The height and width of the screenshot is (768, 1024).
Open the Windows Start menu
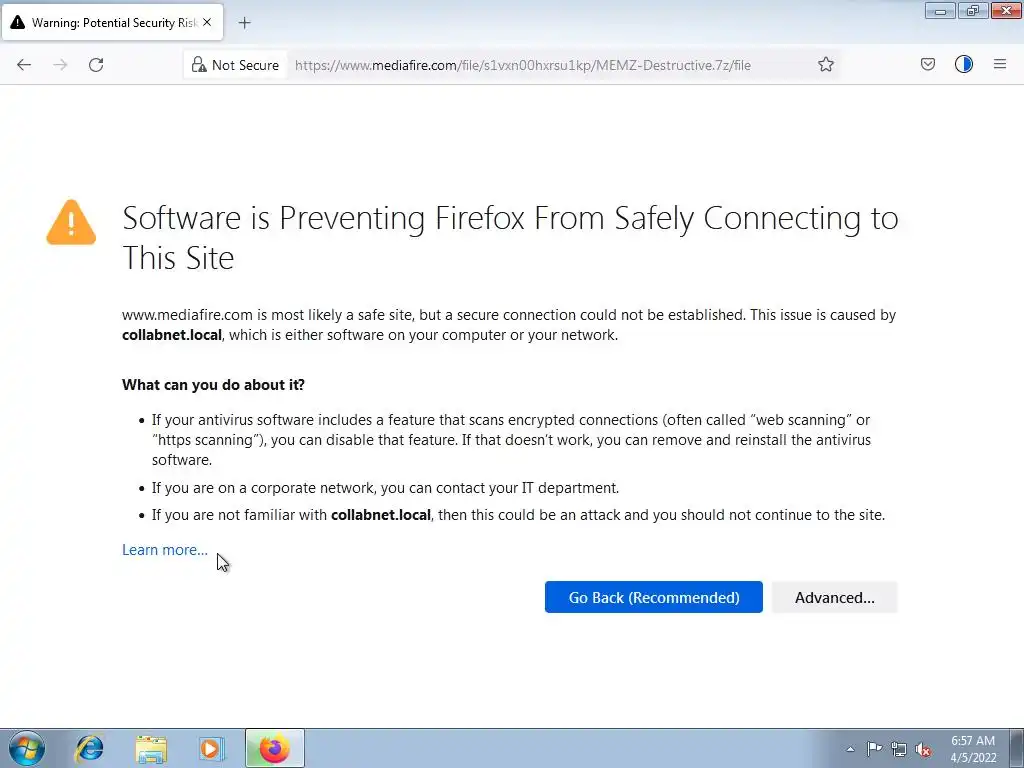26,748
